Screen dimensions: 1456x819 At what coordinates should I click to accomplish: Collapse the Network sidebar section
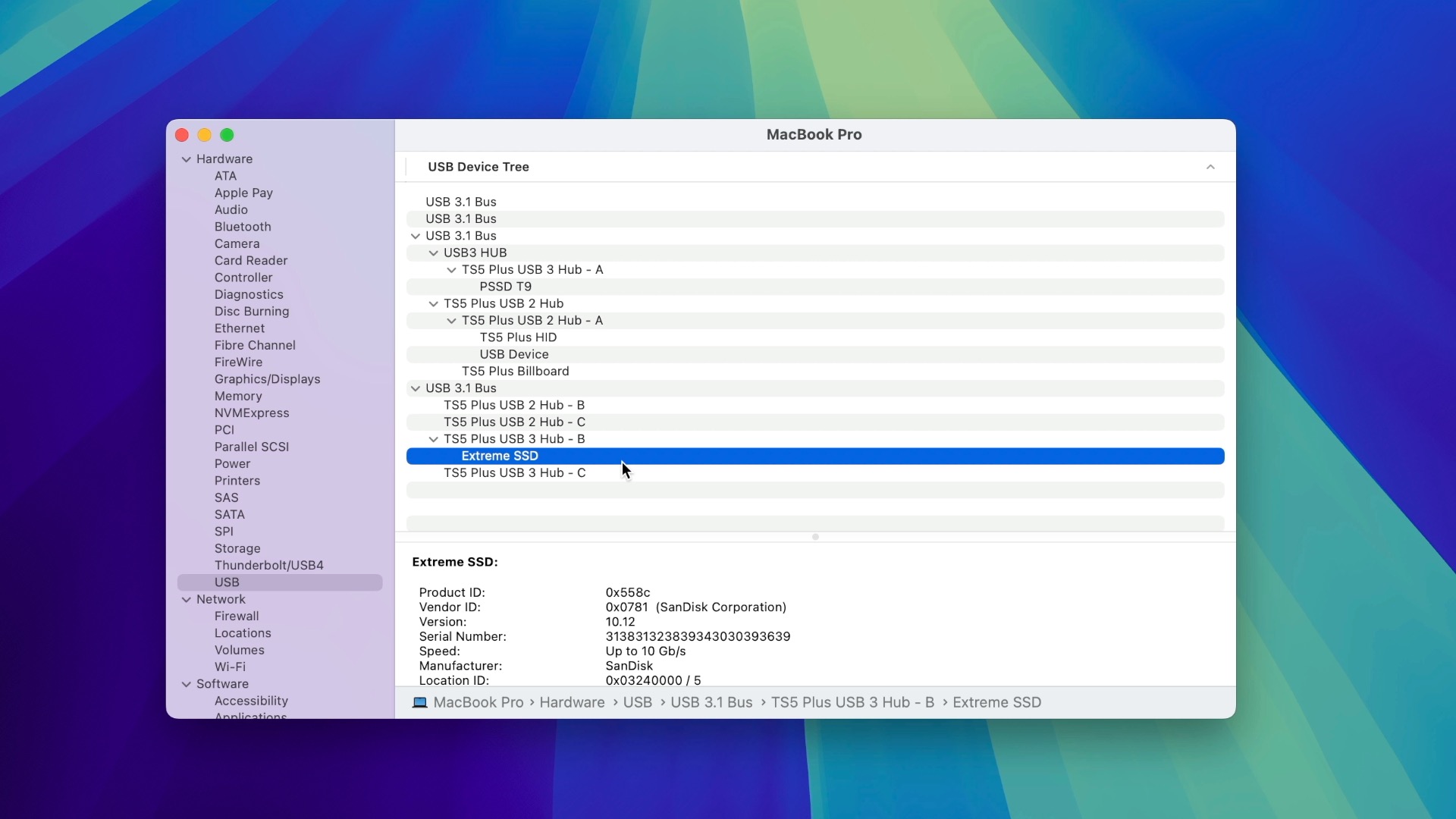[x=187, y=600]
